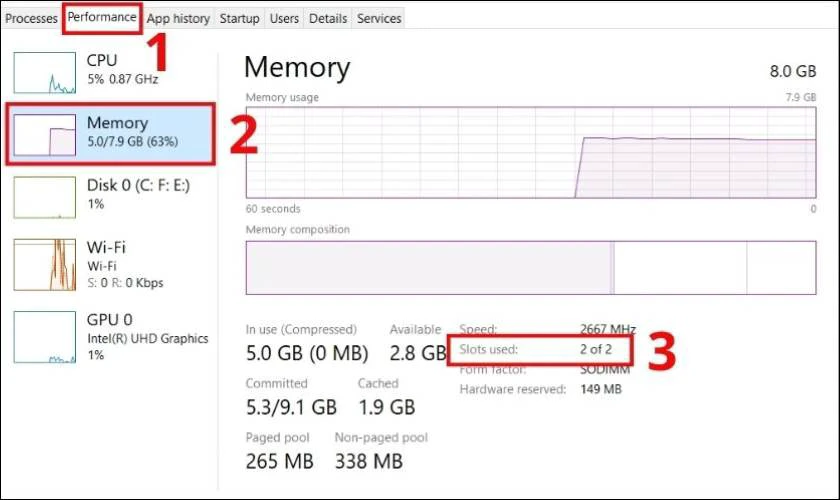Go to the Startup tab

pyautogui.click(x=239, y=18)
